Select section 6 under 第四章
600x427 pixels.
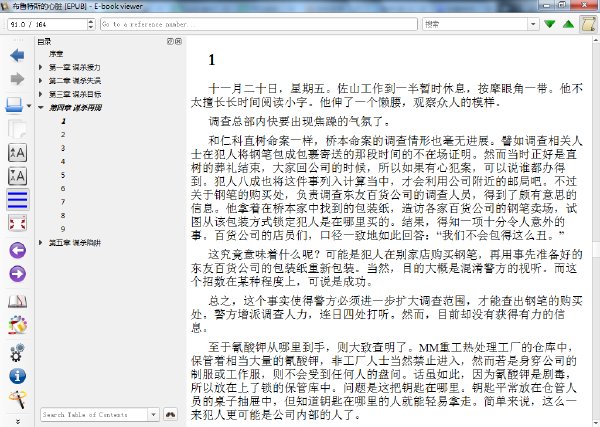63,189
